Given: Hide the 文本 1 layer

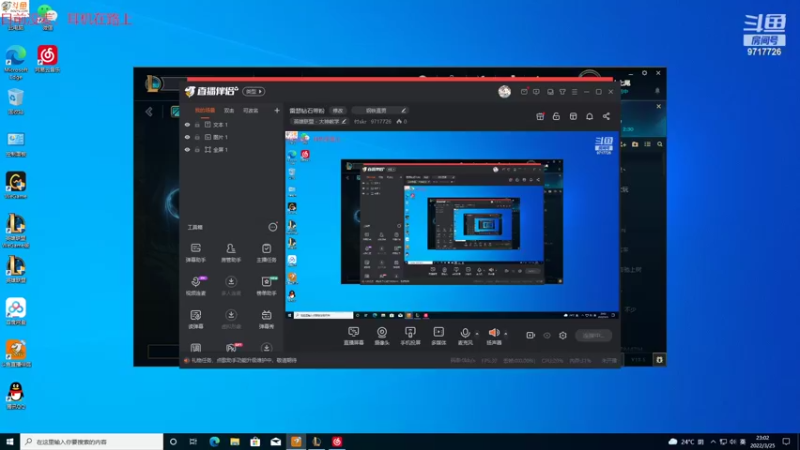Looking at the screenshot, I should point(187,124).
